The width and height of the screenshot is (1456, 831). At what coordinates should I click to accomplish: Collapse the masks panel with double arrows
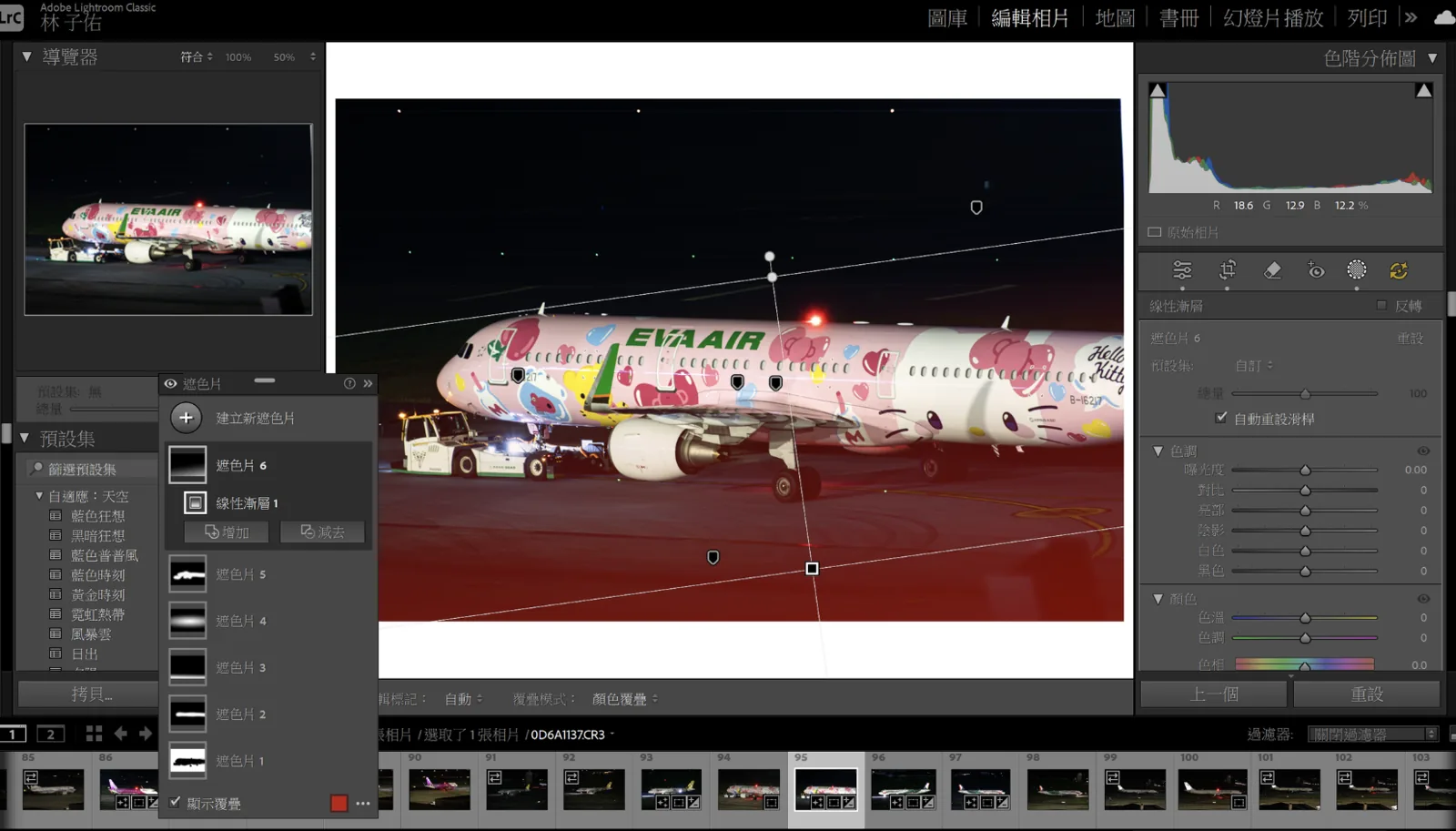pyautogui.click(x=368, y=384)
